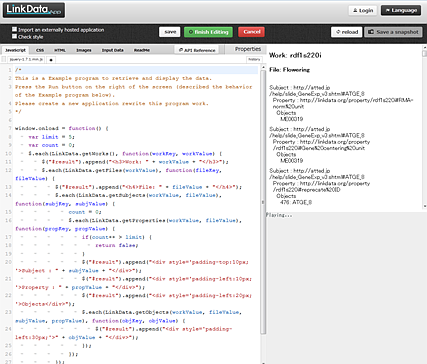Viewport: 427px width, 364px height.
Task: Click the Save button
Action: tap(170, 32)
